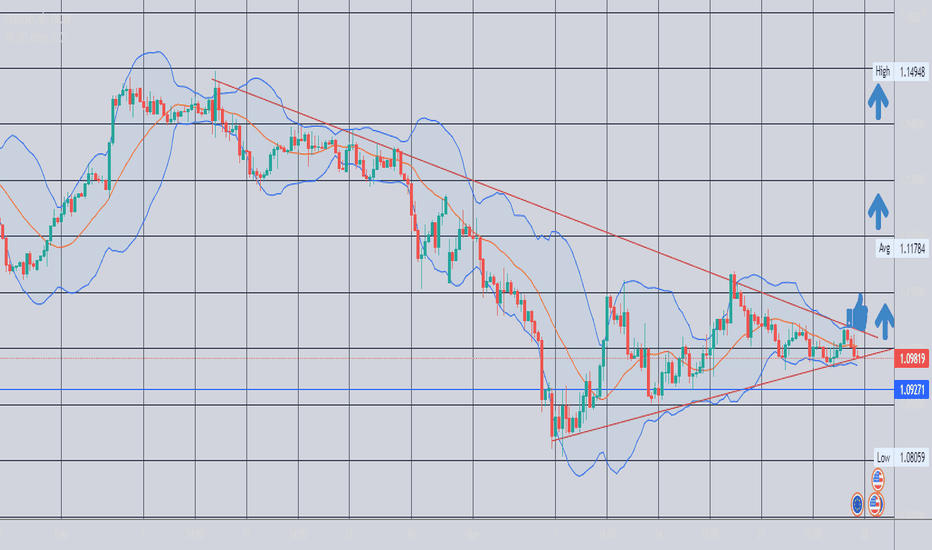932x550 pixels.
Task: Click the blue thumbs-up icon
Action: click(858, 313)
